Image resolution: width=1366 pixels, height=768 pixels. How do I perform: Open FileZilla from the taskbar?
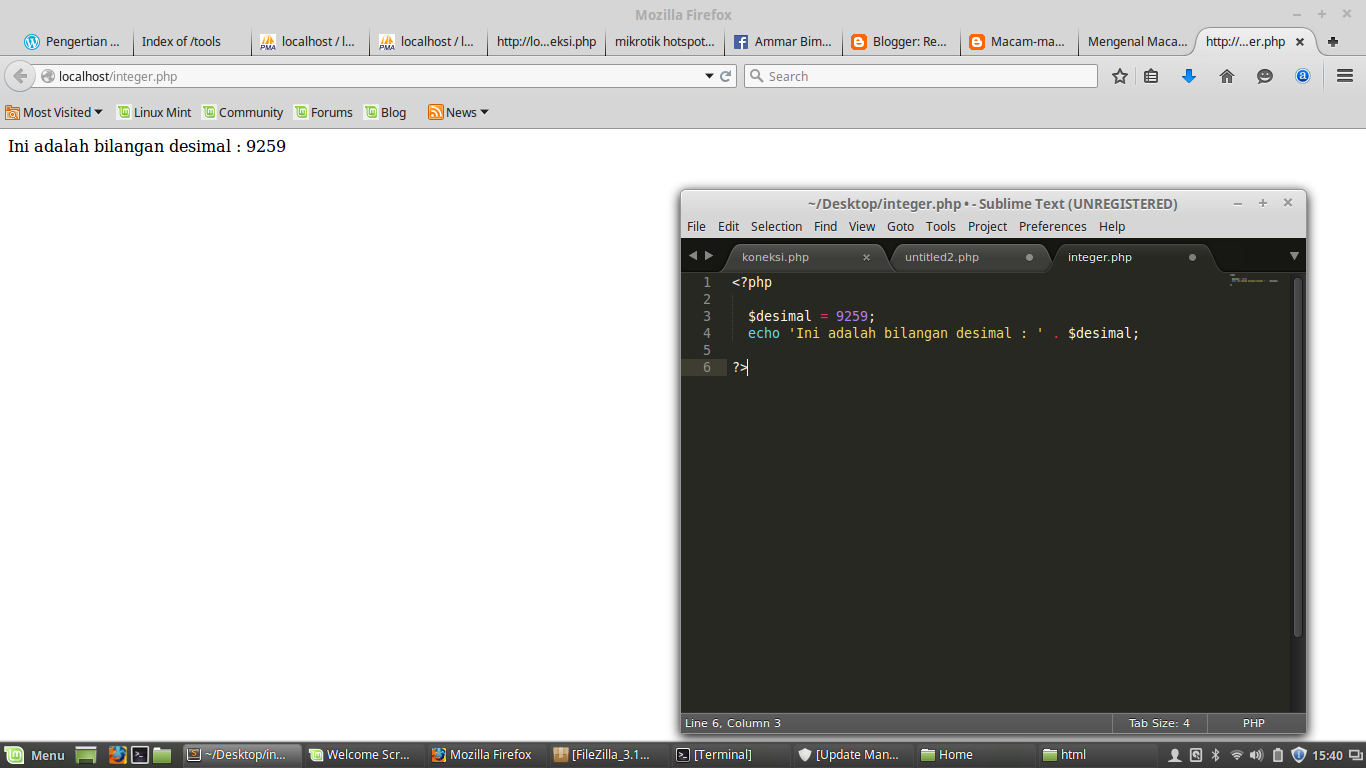(607, 755)
